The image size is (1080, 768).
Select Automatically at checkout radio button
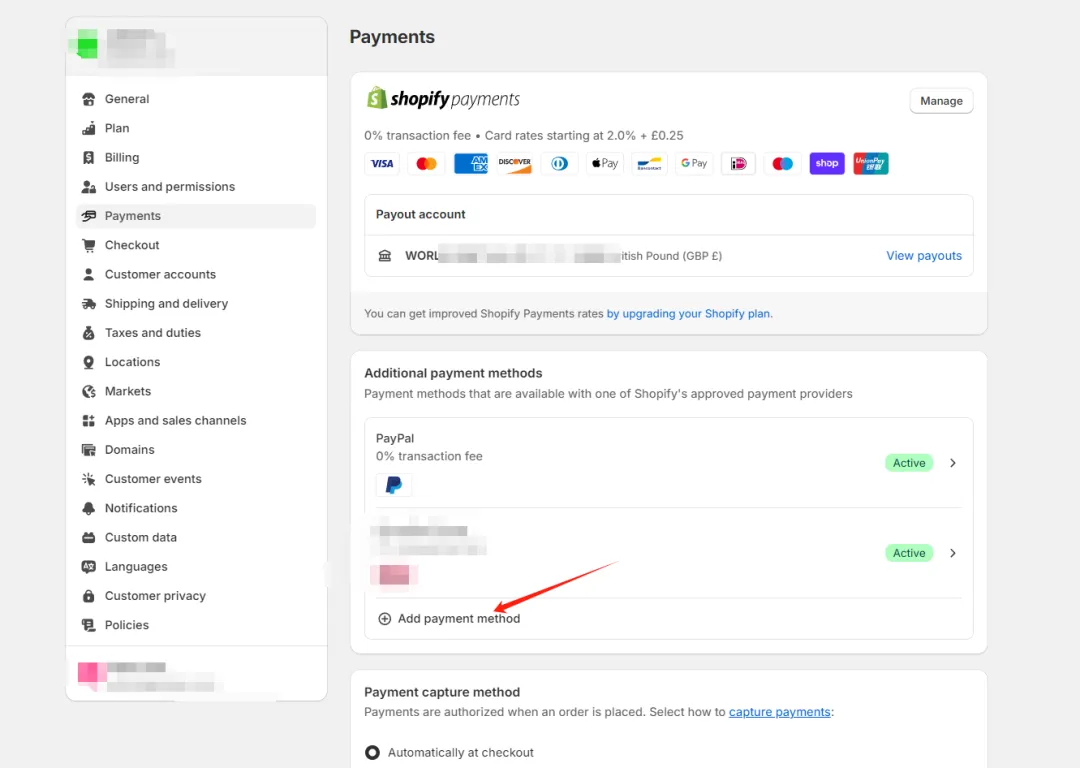372,752
